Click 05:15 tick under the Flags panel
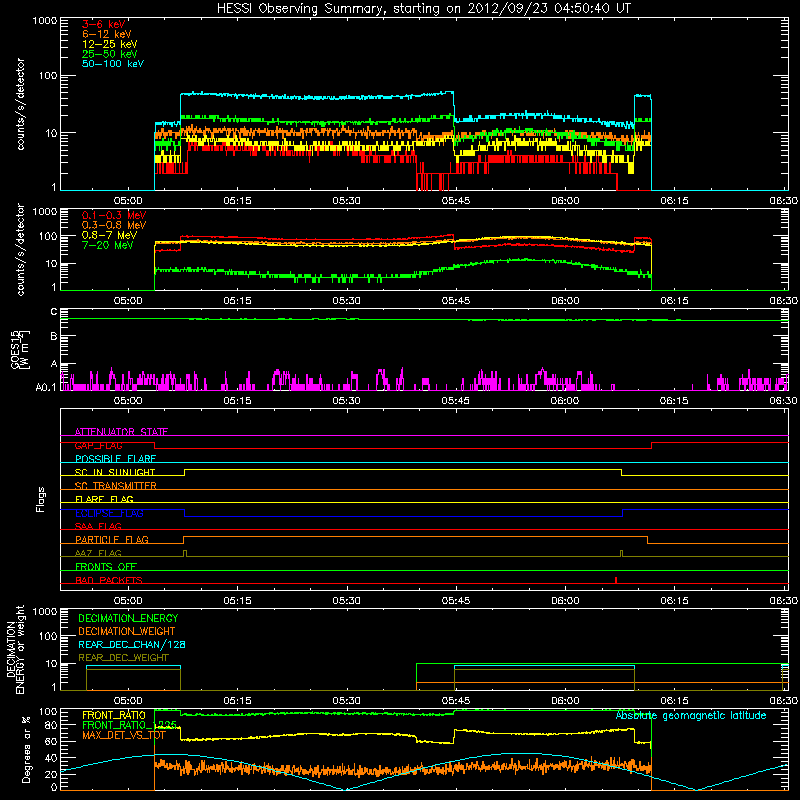 click(x=237, y=601)
